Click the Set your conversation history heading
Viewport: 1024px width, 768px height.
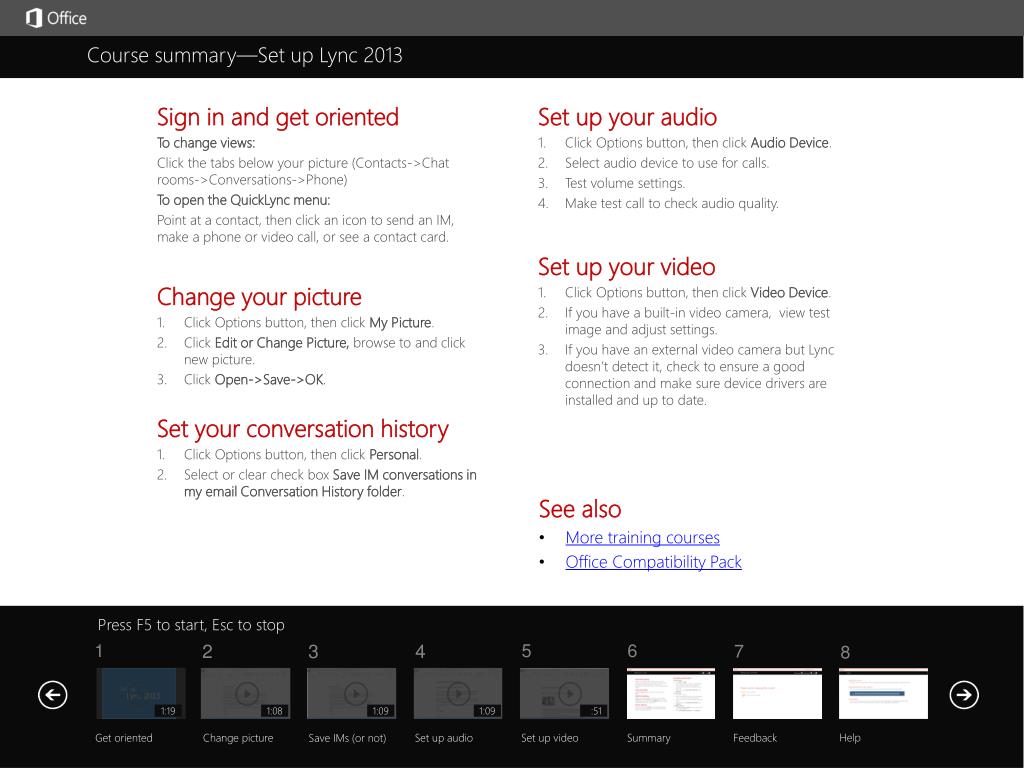coord(302,429)
